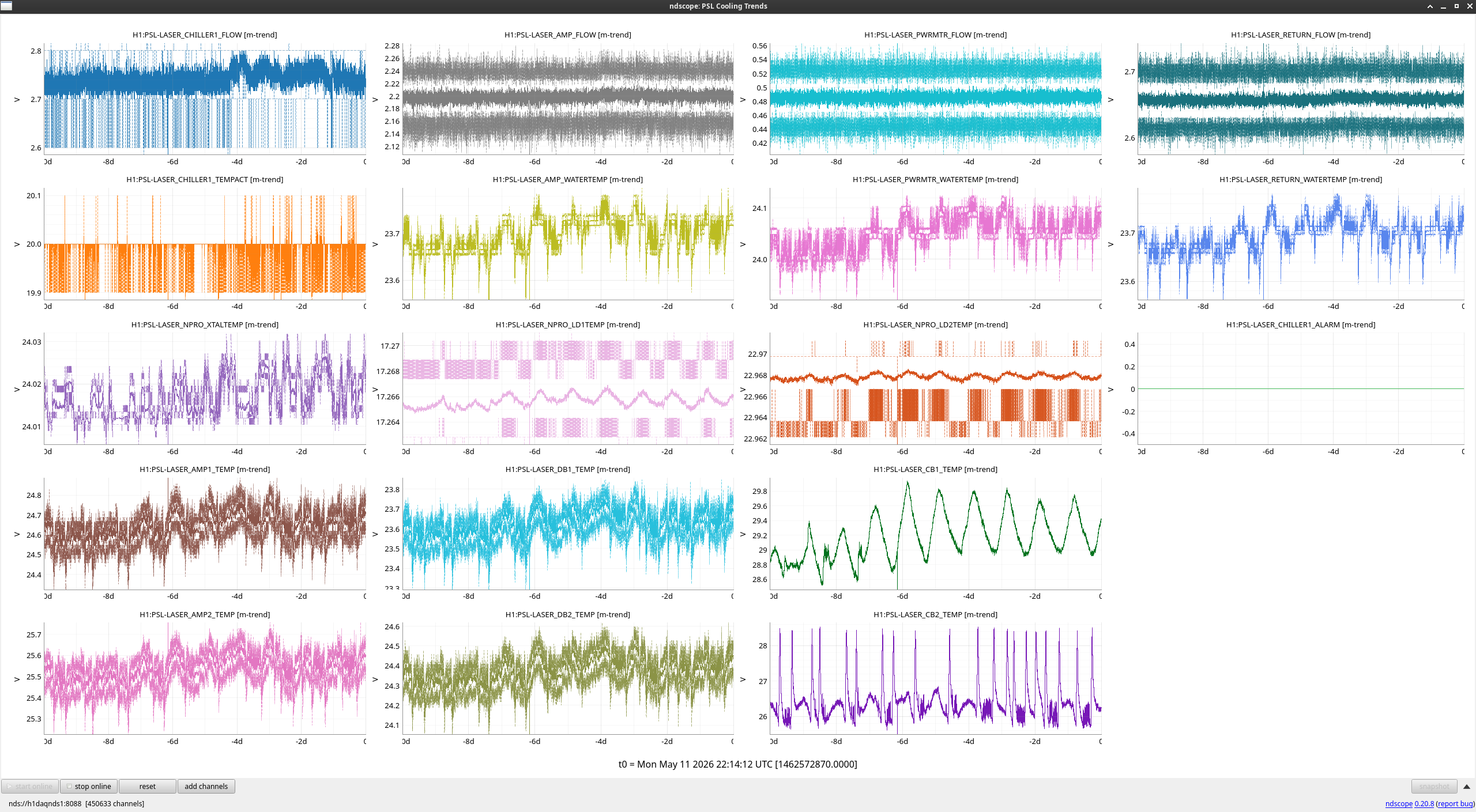Click the -0.4 tick on the CHILLER1_ALARM axis
1476x812 pixels.
tap(1128, 433)
